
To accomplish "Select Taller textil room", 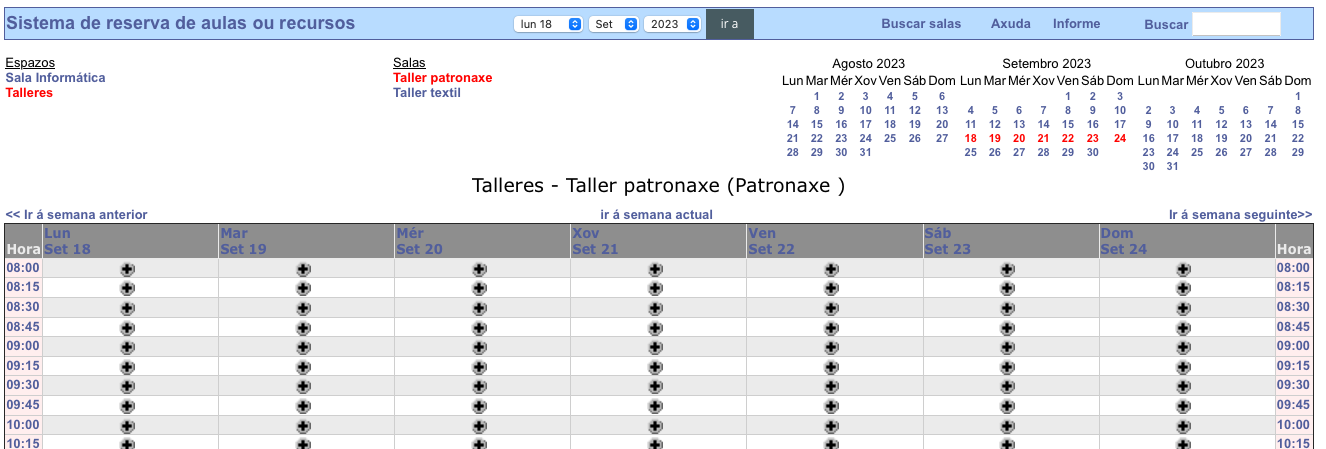I will click(427, 93).
